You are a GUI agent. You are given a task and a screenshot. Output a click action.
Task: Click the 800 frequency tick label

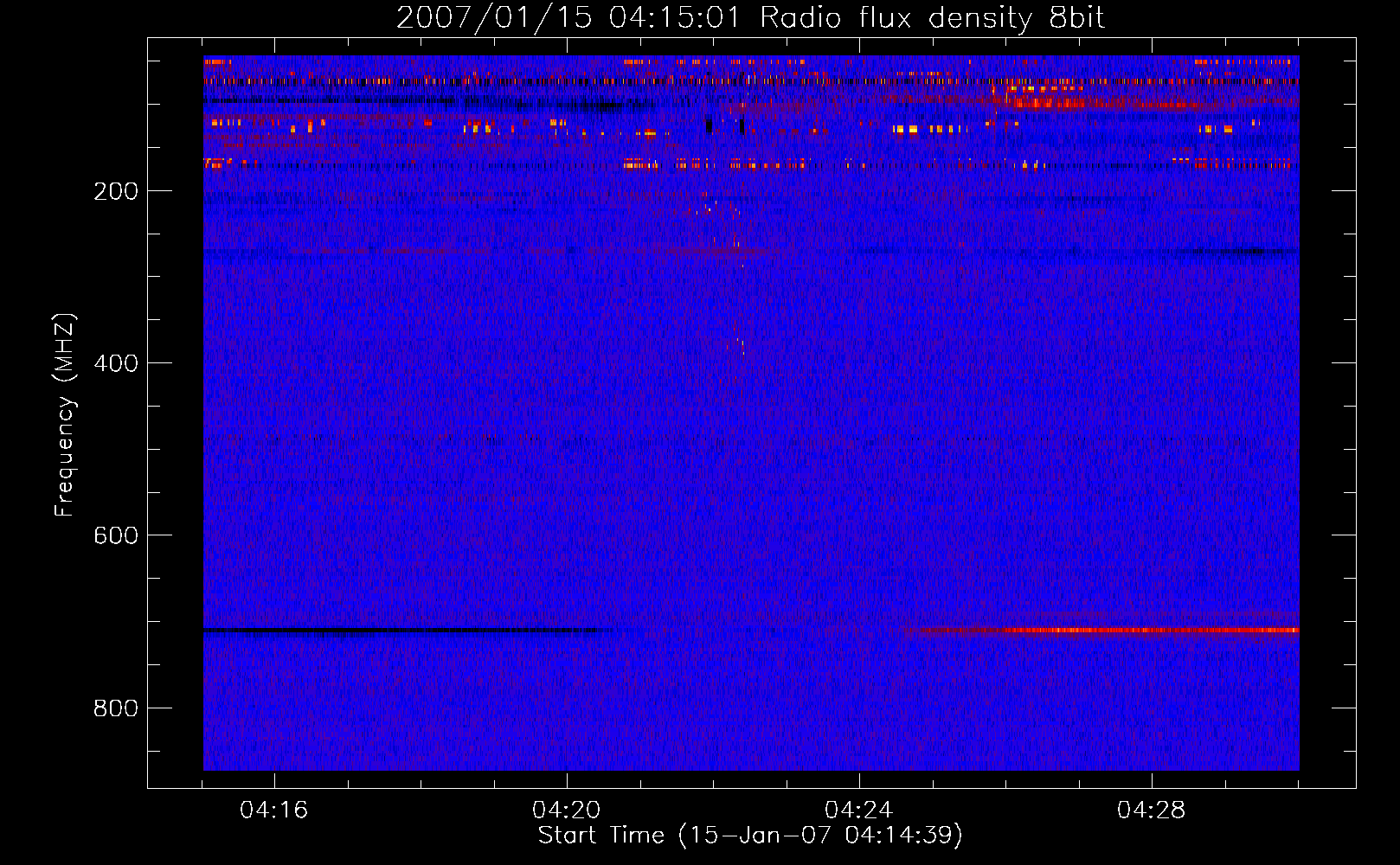117,708
